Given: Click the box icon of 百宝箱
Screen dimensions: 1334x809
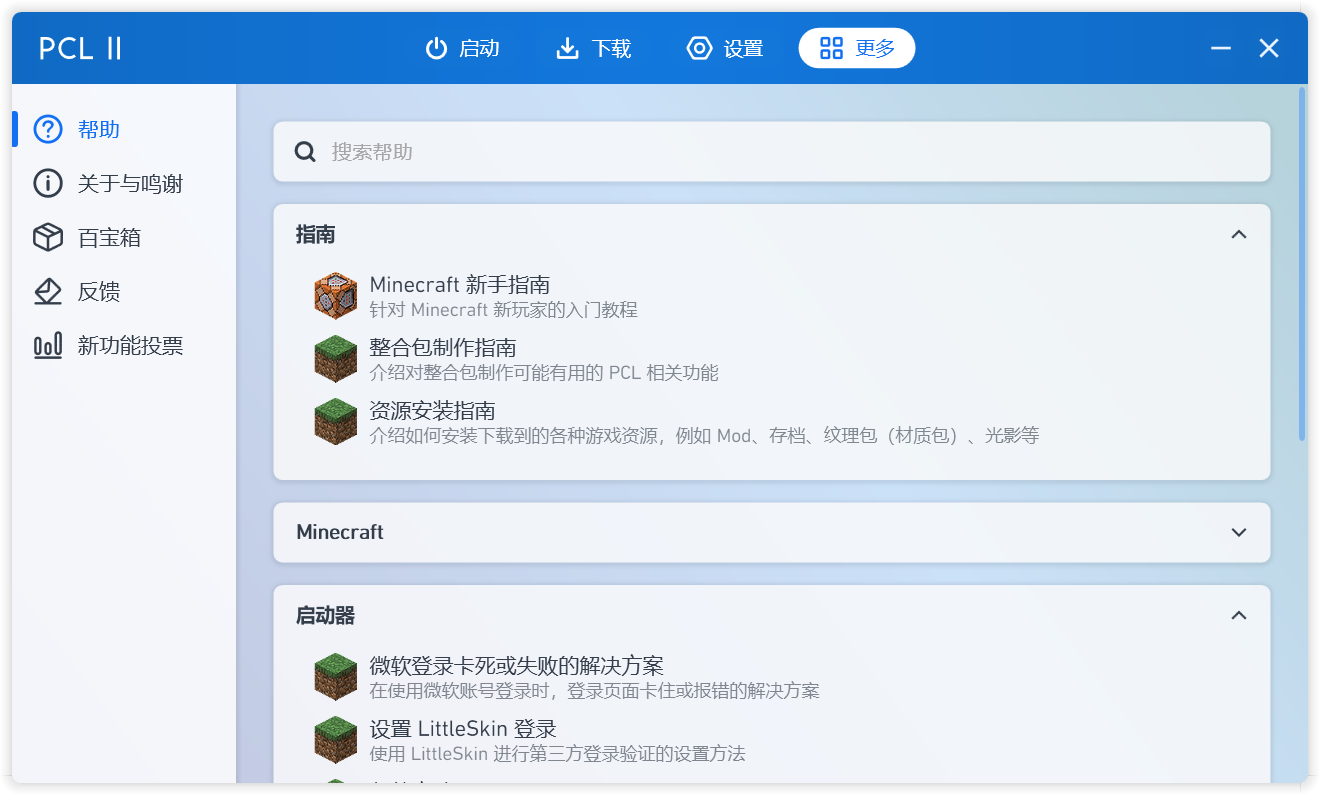Looking at the screenshot, I should [x=48, y=237].
